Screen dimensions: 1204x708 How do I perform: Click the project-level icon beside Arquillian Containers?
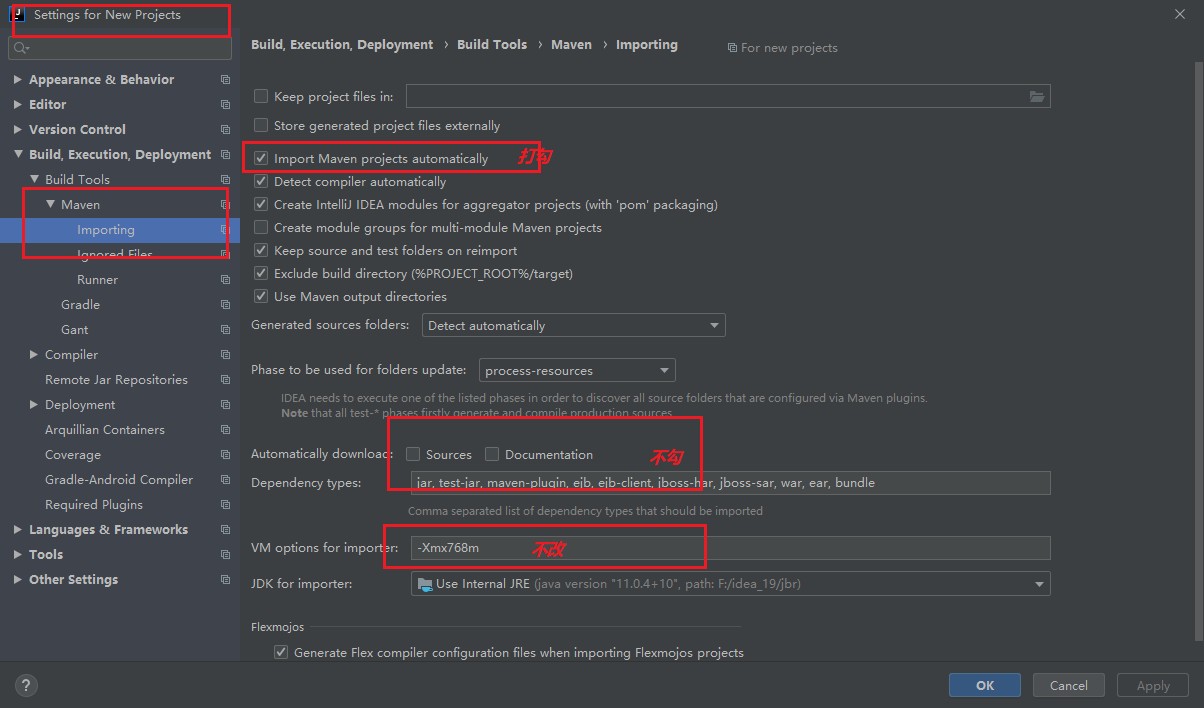click(x=225, y=430)
